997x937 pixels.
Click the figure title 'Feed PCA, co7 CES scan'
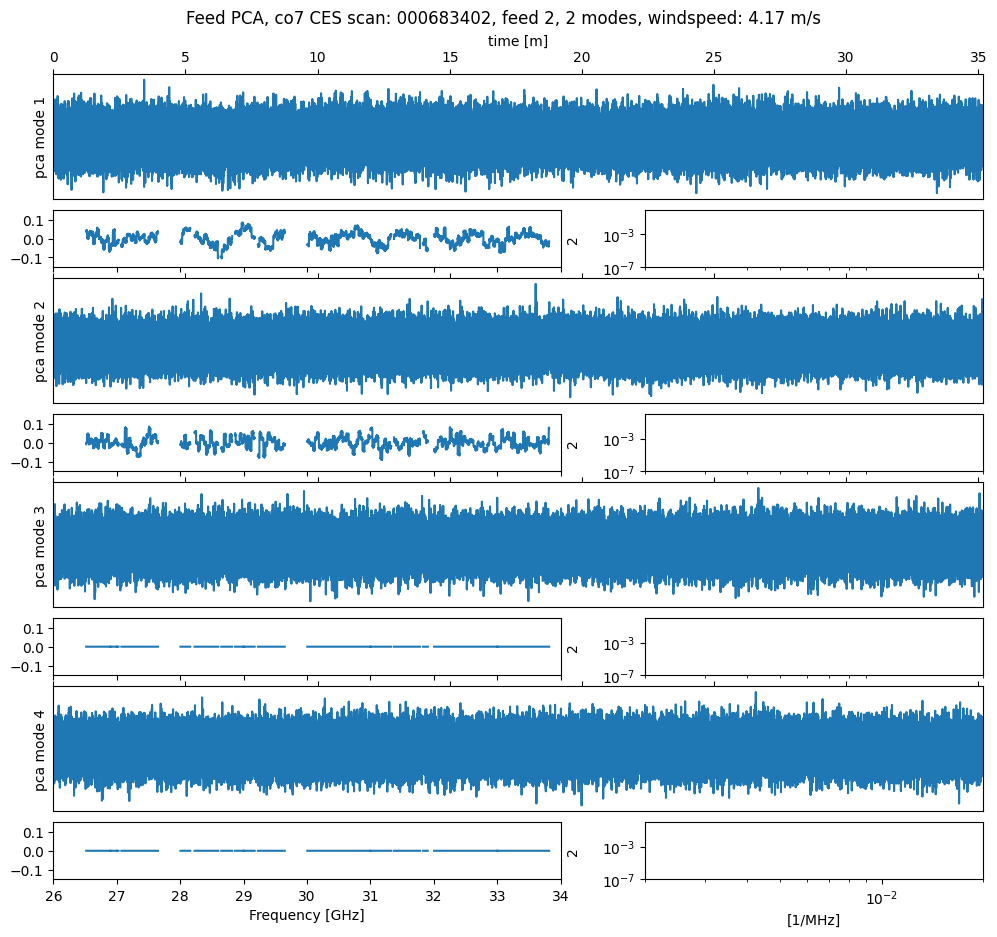tap(503, 18)
